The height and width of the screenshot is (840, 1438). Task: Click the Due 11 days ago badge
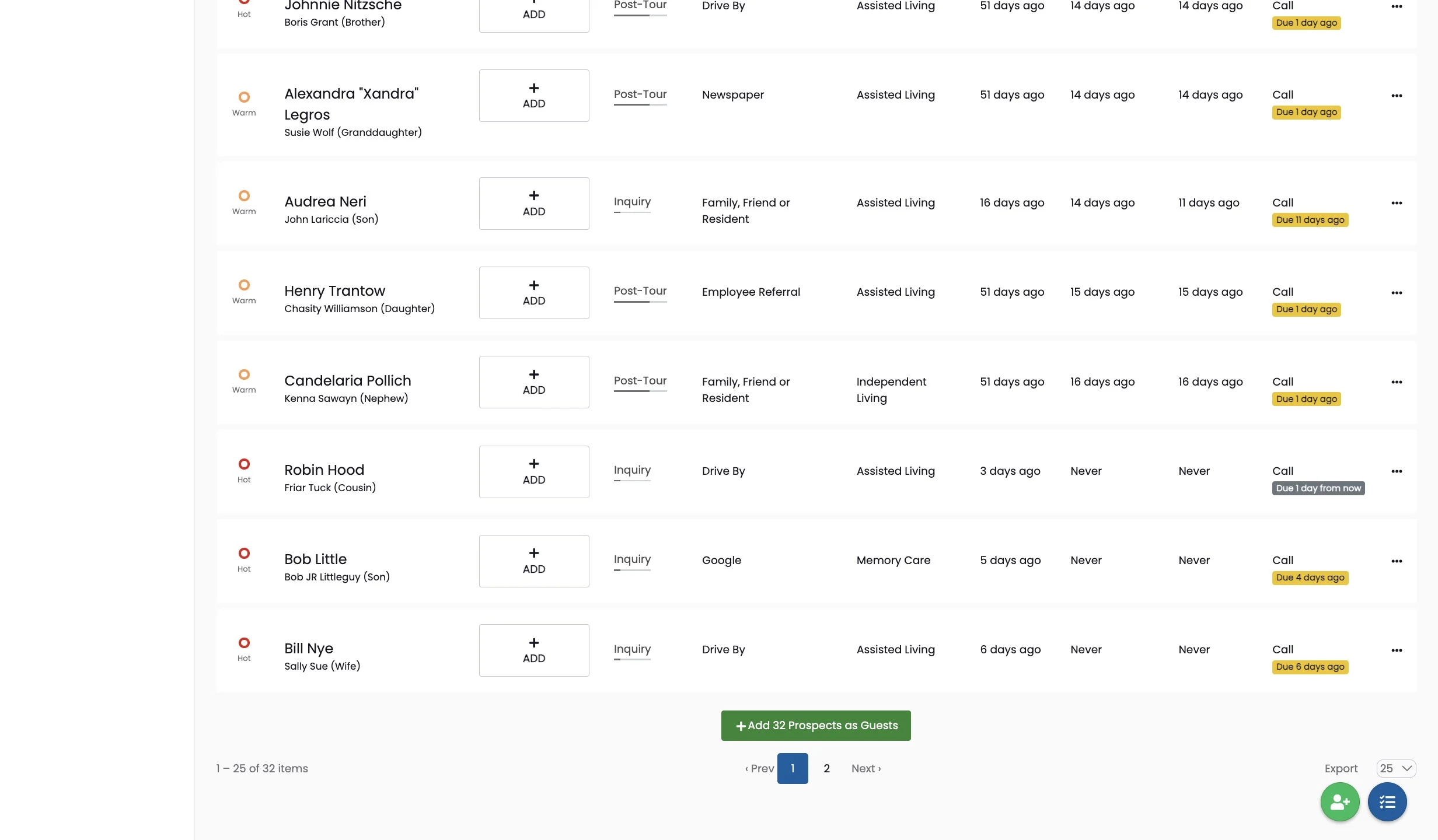point(1310,220)
